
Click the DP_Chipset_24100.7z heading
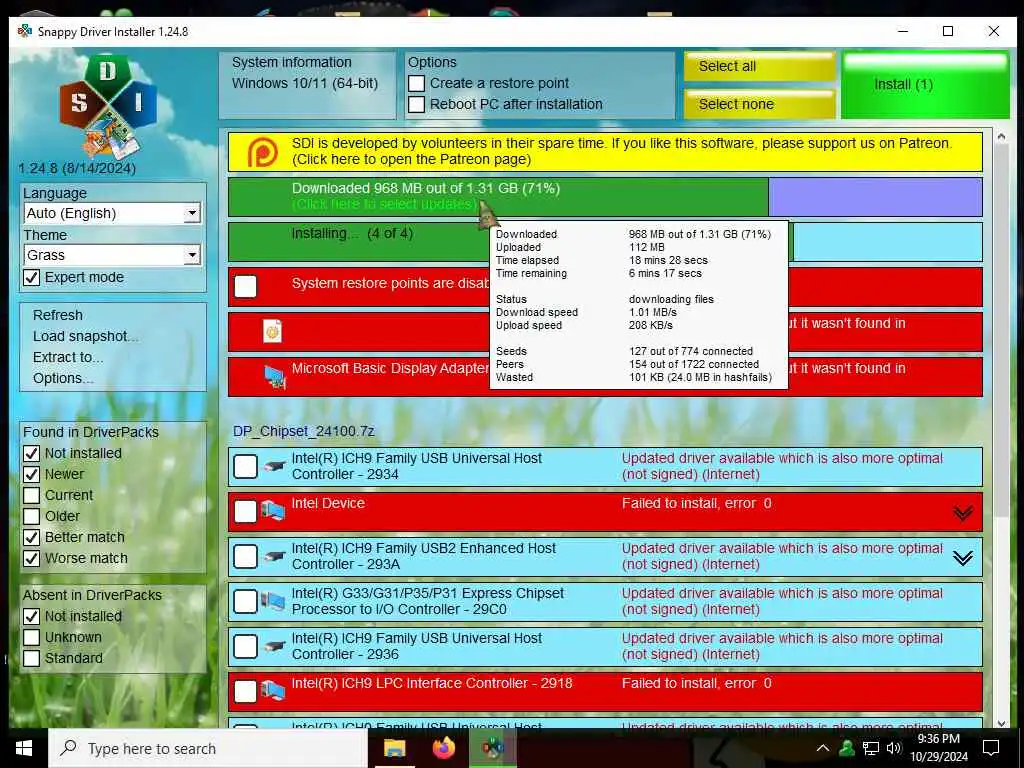(x=304, y=431)
